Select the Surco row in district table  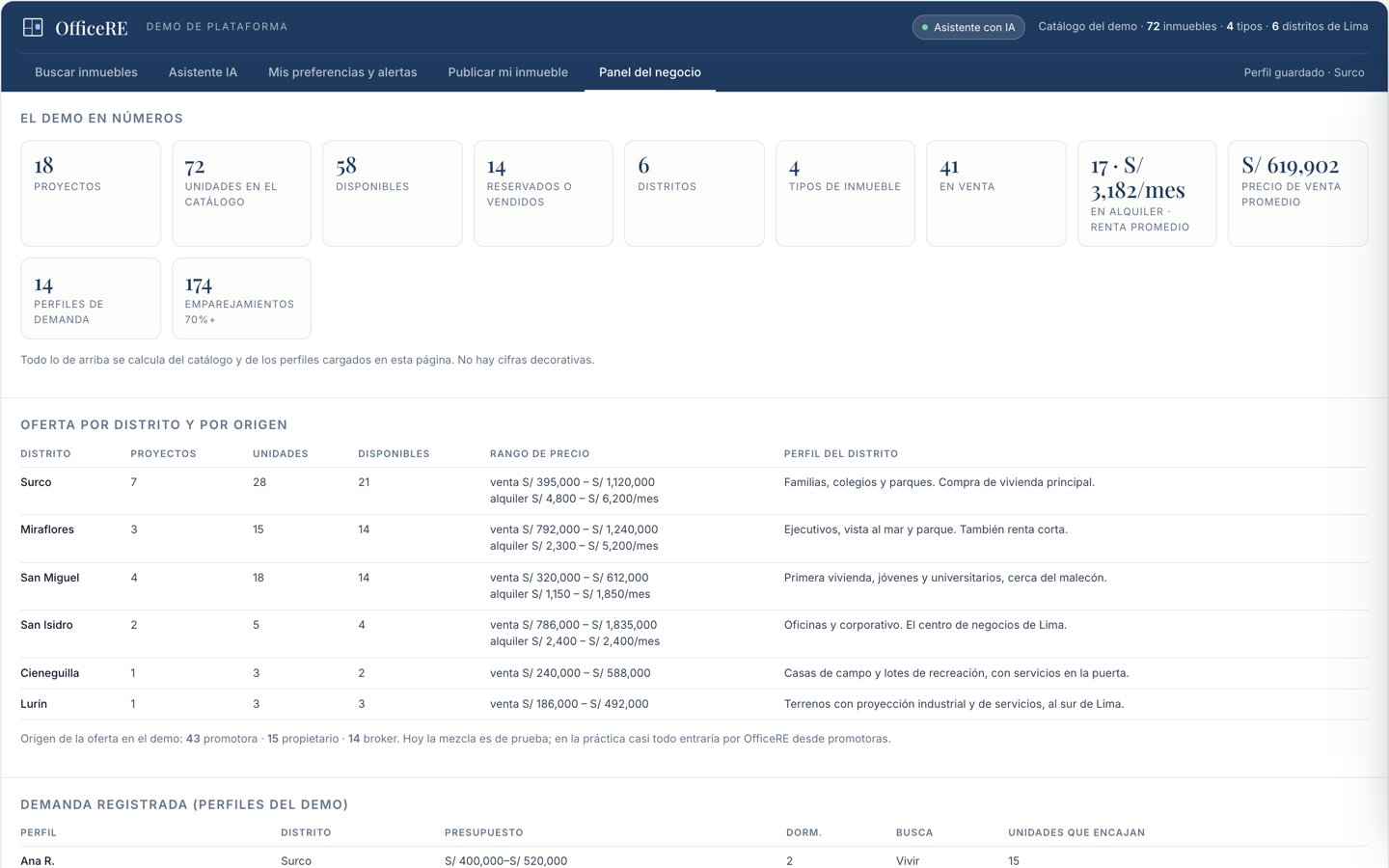click(x=694, y=491)
